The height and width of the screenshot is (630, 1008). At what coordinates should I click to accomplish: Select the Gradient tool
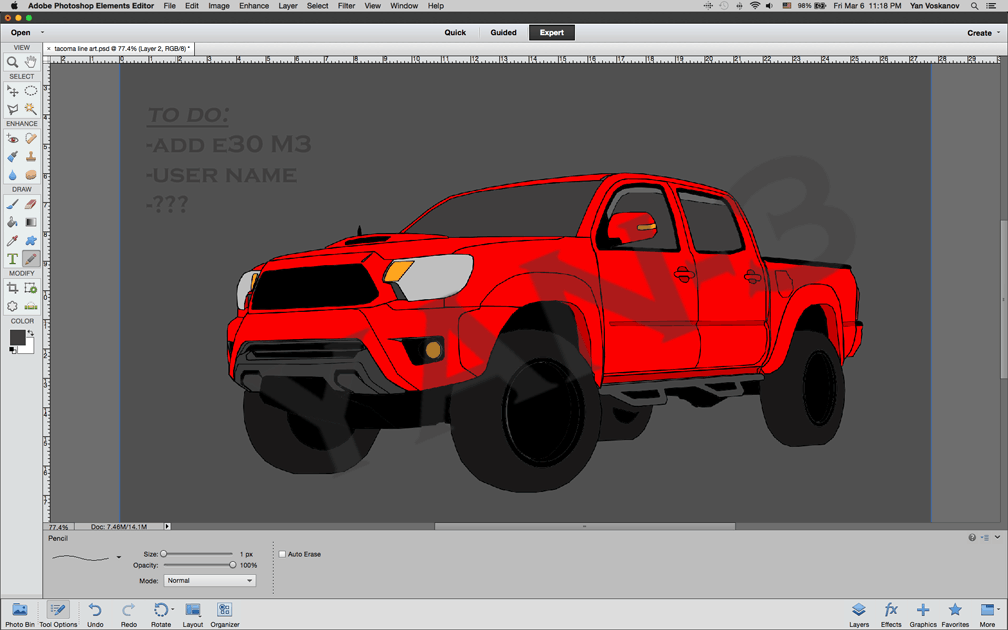point(30,222)
